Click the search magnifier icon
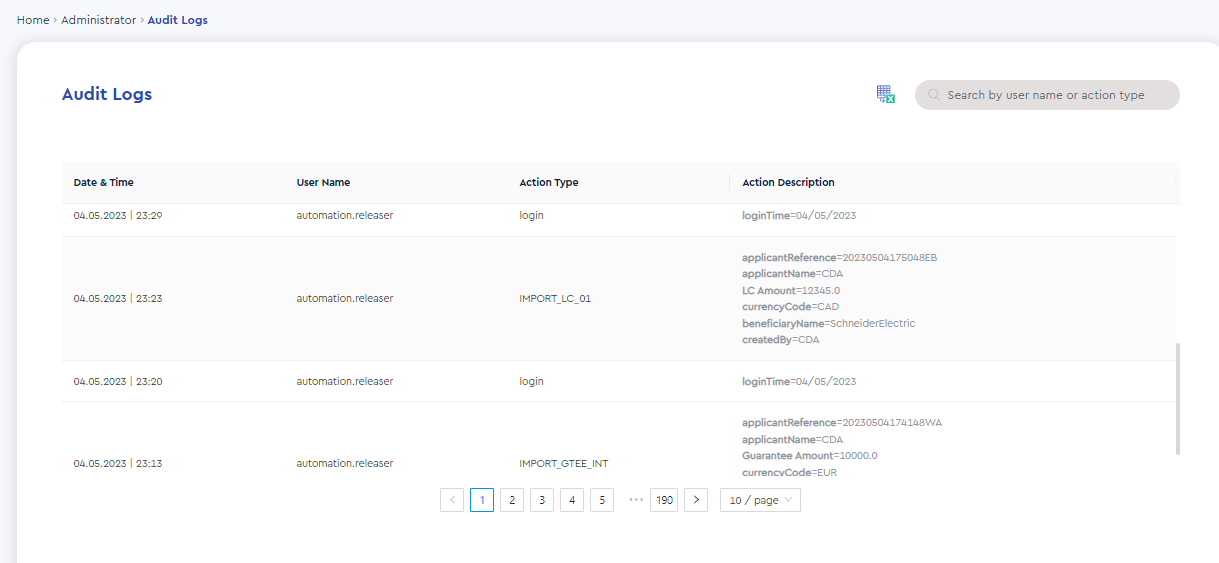The width and height of the screenshot is (1219, 563). pyautogui.click(x=934, y=95)
